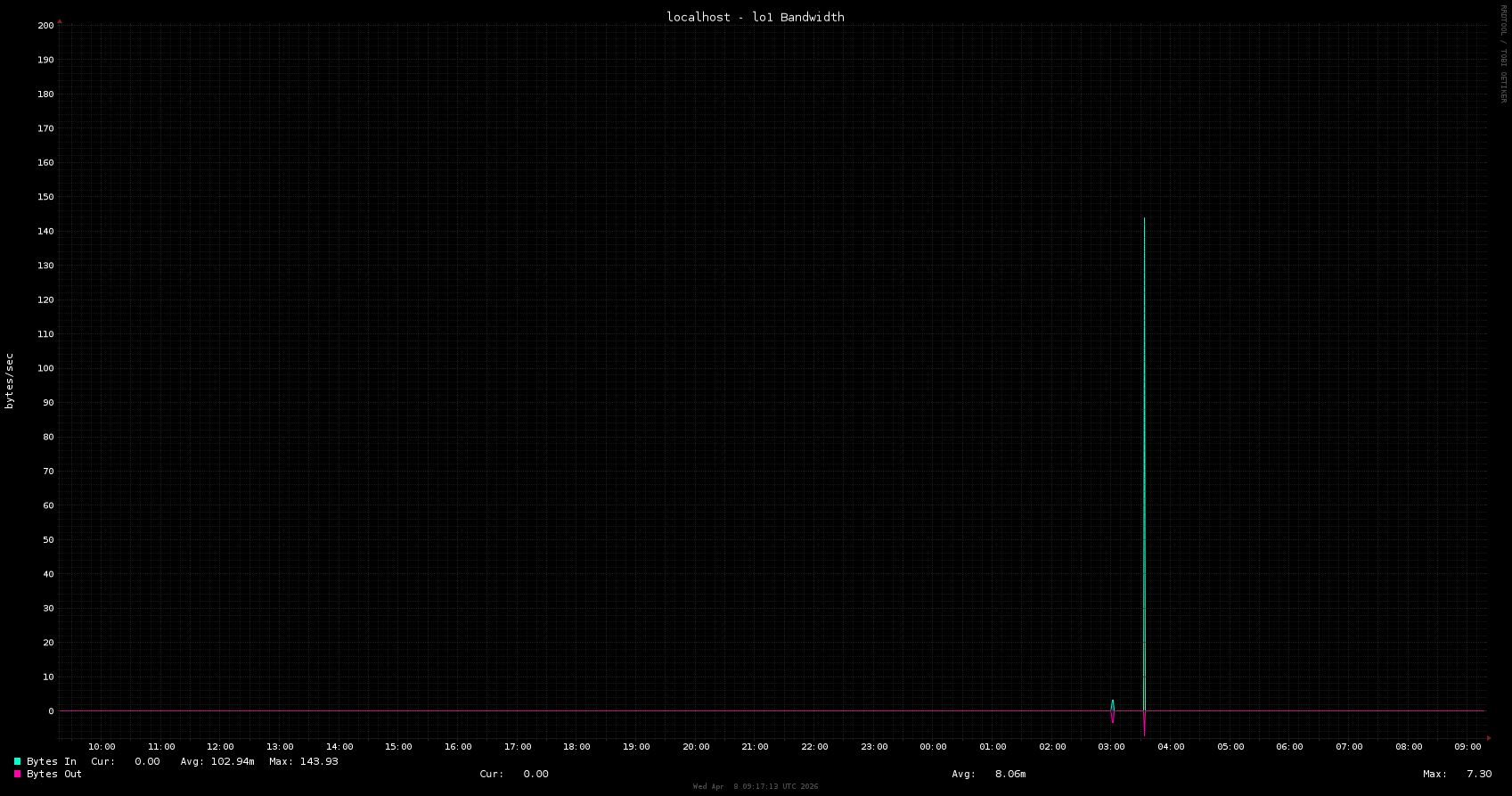The image size is (1512, 796).
Task: Click the red arrow atop the y-axis
Action: tap(60, 21)
